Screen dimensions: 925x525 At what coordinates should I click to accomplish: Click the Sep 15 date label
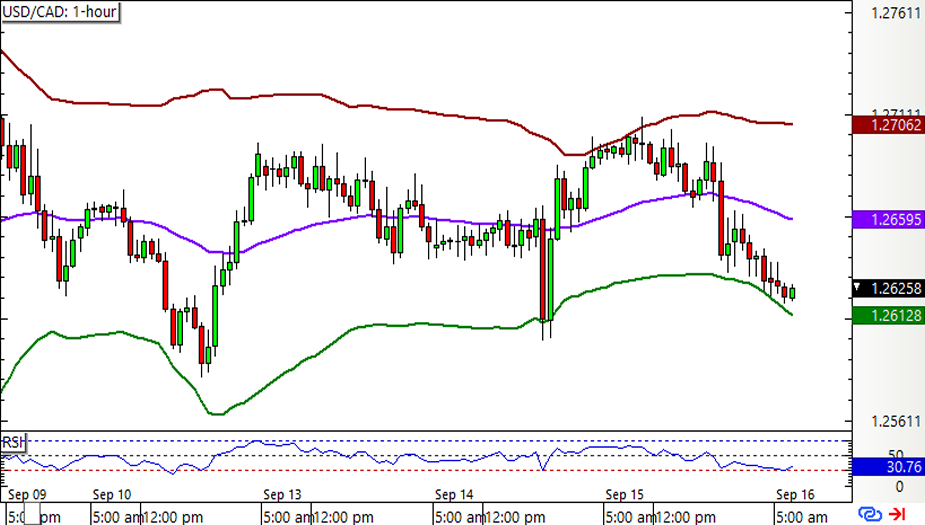624,494
